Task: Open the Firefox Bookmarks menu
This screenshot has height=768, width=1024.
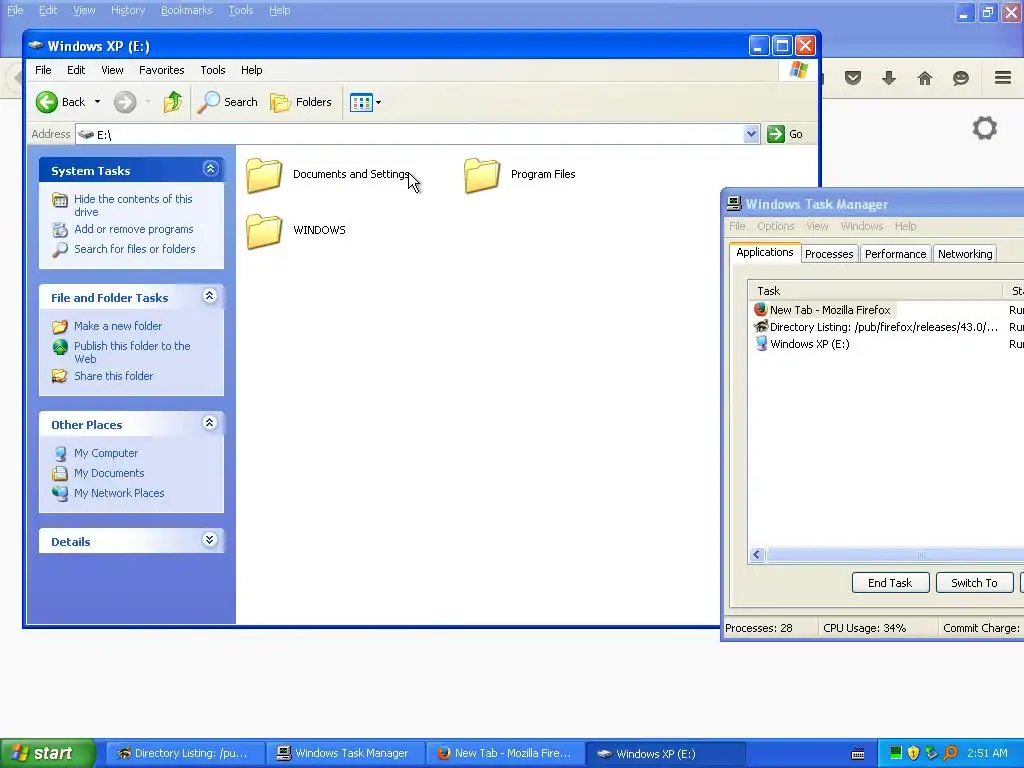Action: [x=187, y=10]
